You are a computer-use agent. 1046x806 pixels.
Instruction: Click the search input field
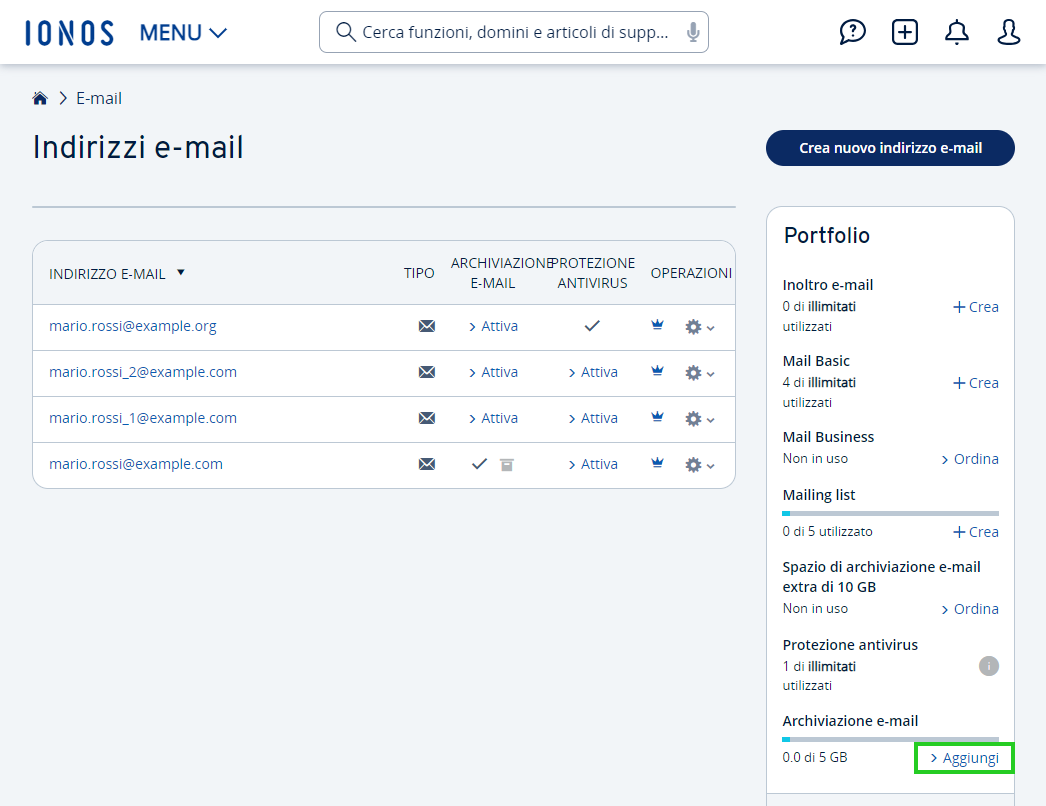point(514,32)
